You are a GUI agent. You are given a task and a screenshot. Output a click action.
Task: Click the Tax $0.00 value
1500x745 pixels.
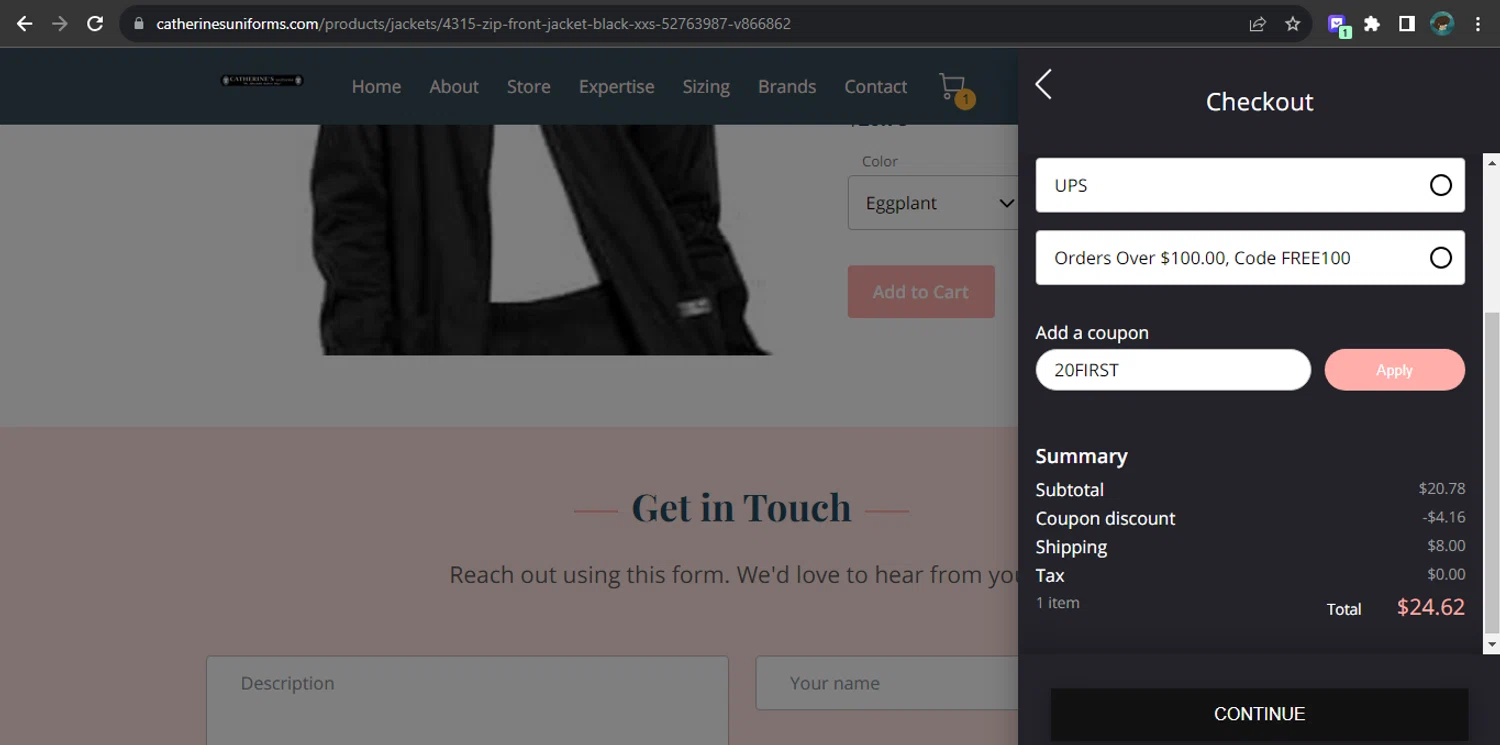click(1446, 574)
